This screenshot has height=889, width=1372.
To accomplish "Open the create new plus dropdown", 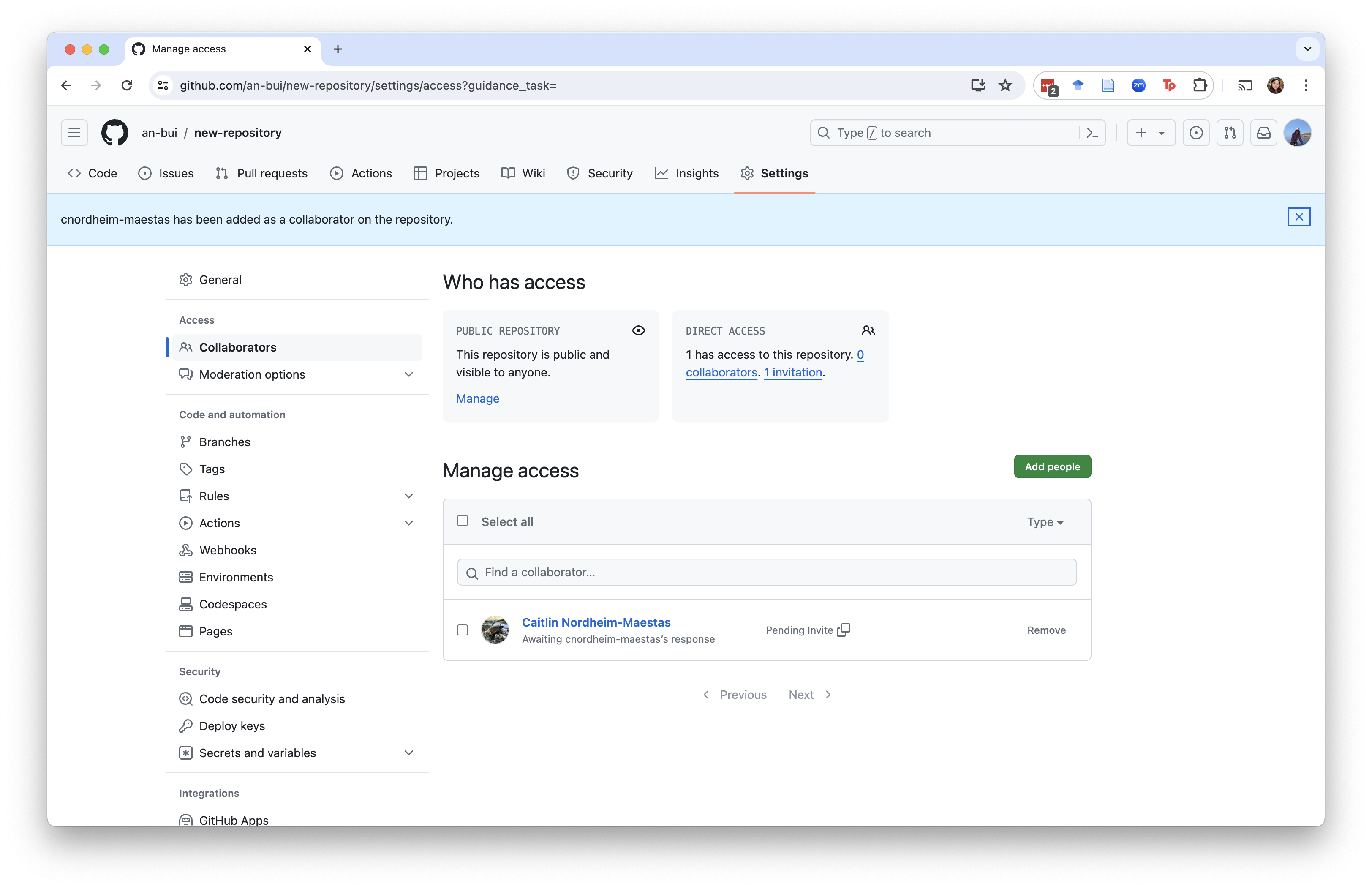I will [x=1151, y=133].
